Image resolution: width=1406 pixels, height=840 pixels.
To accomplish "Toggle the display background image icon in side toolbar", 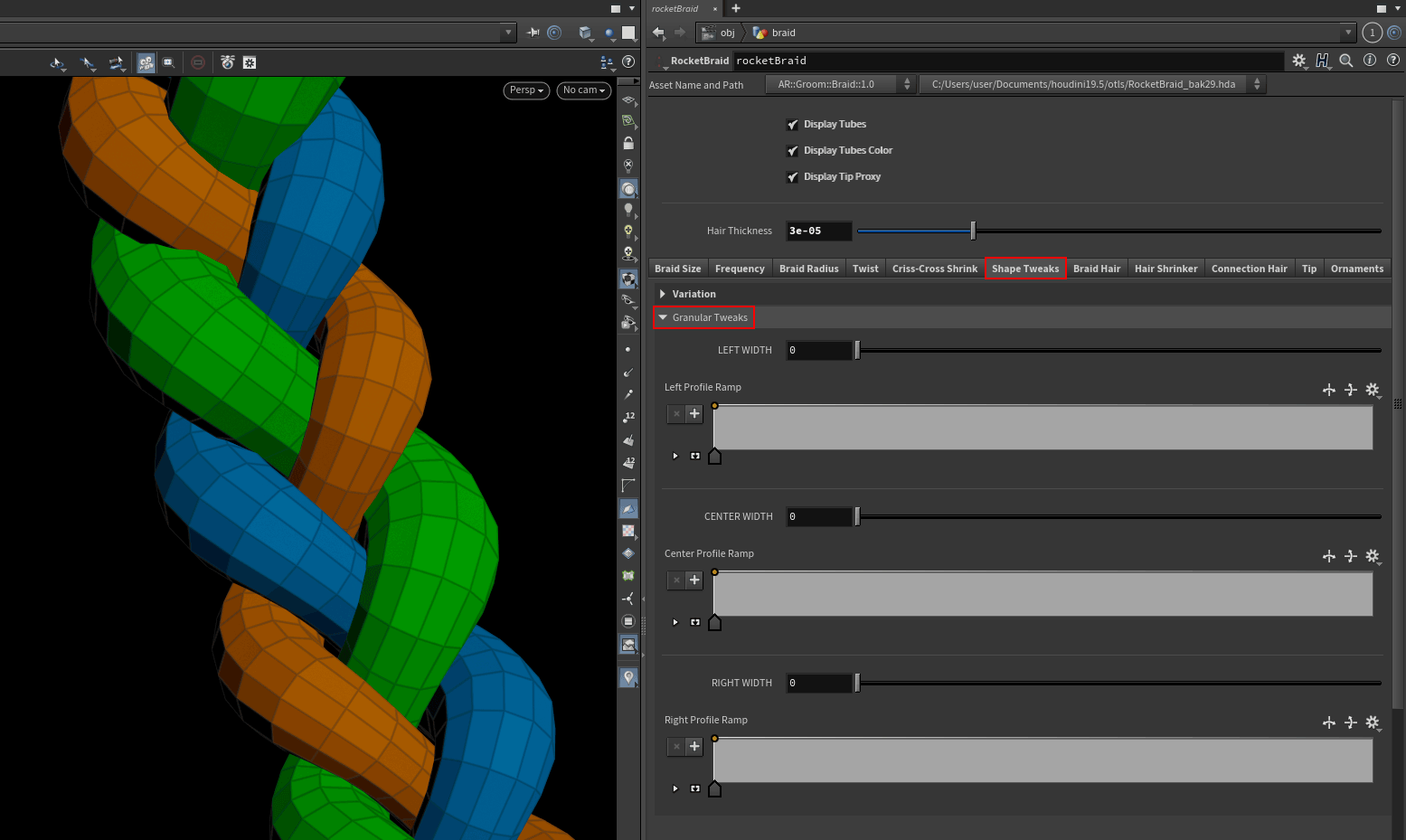I will (x=628, y=645).
